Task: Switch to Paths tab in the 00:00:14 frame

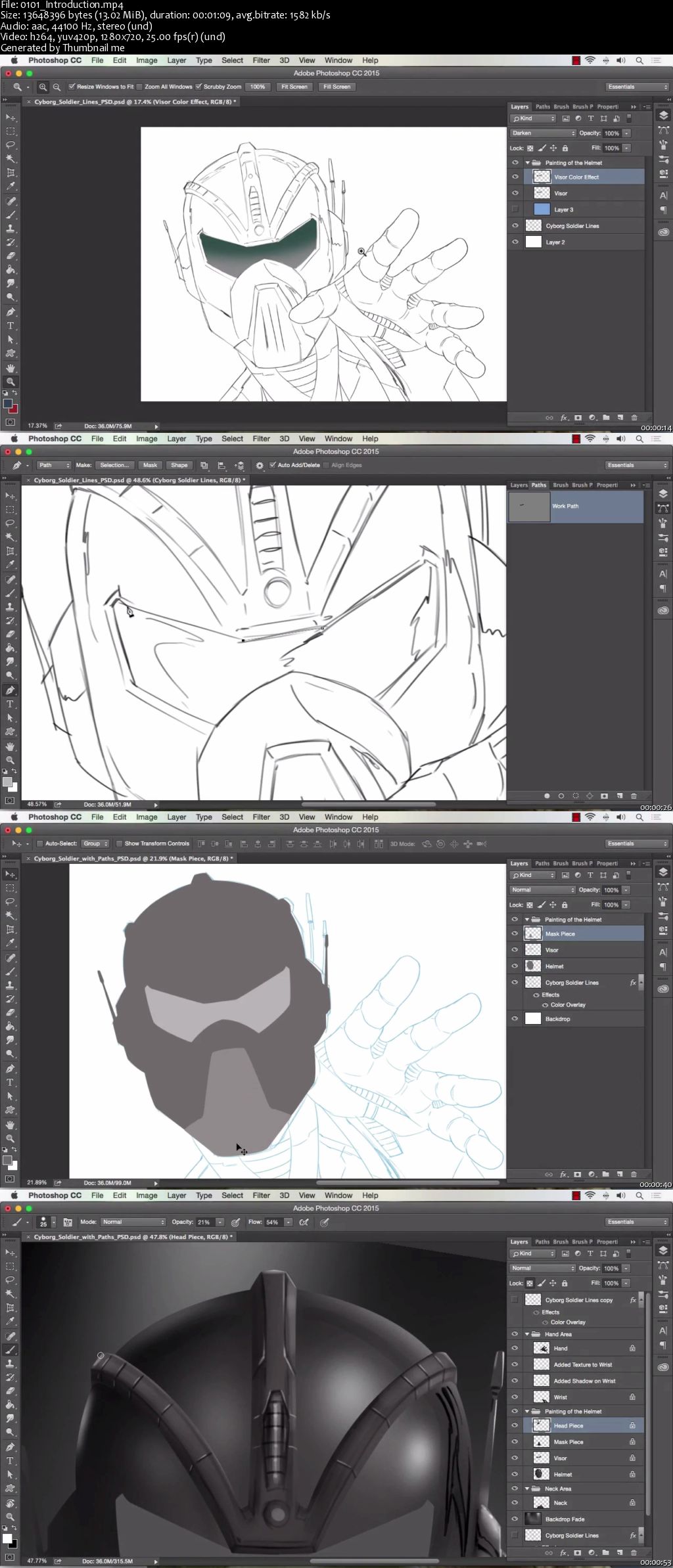Action: [542, 106]
